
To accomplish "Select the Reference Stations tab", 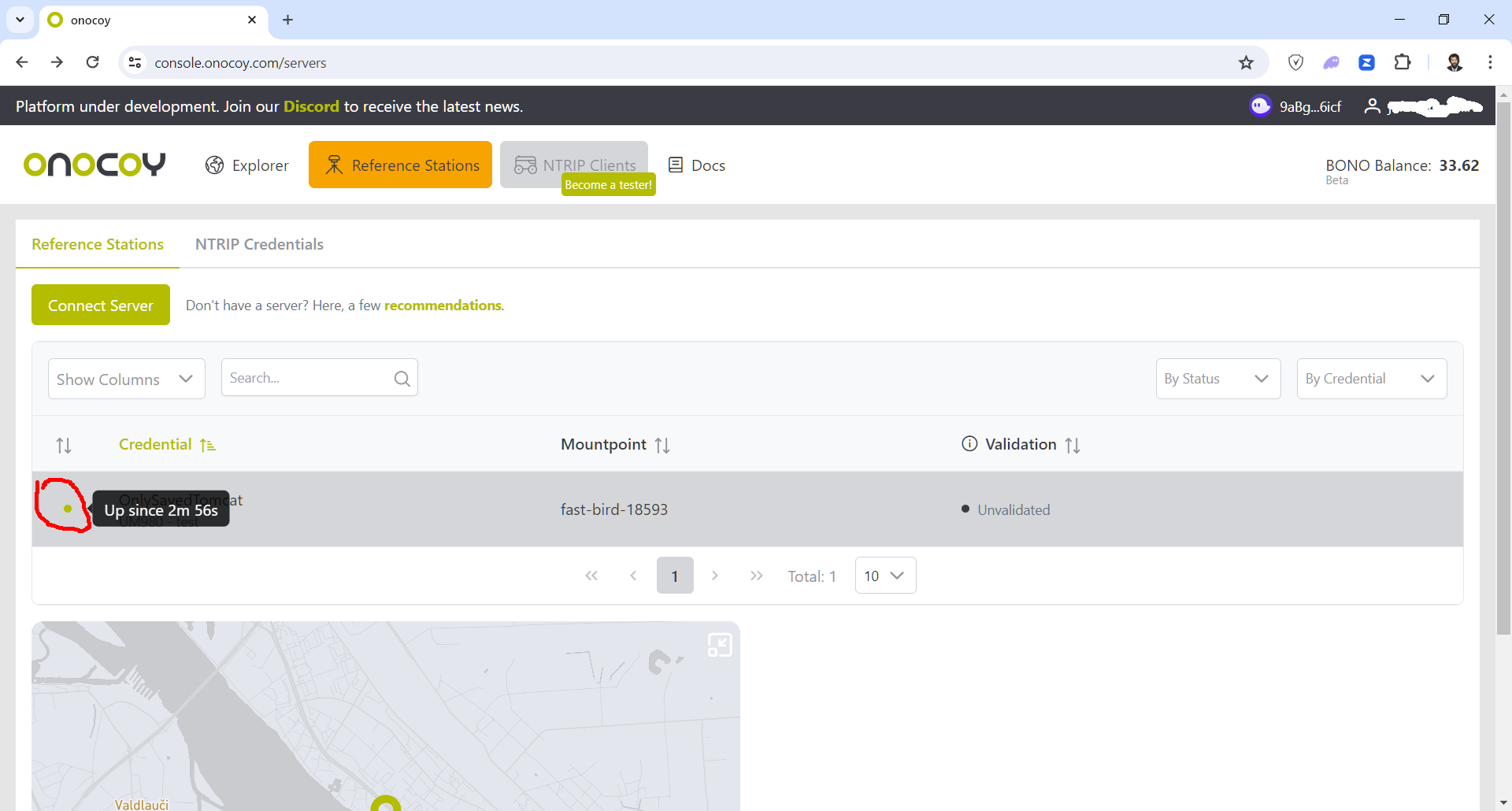I will (x=98, y=244).
